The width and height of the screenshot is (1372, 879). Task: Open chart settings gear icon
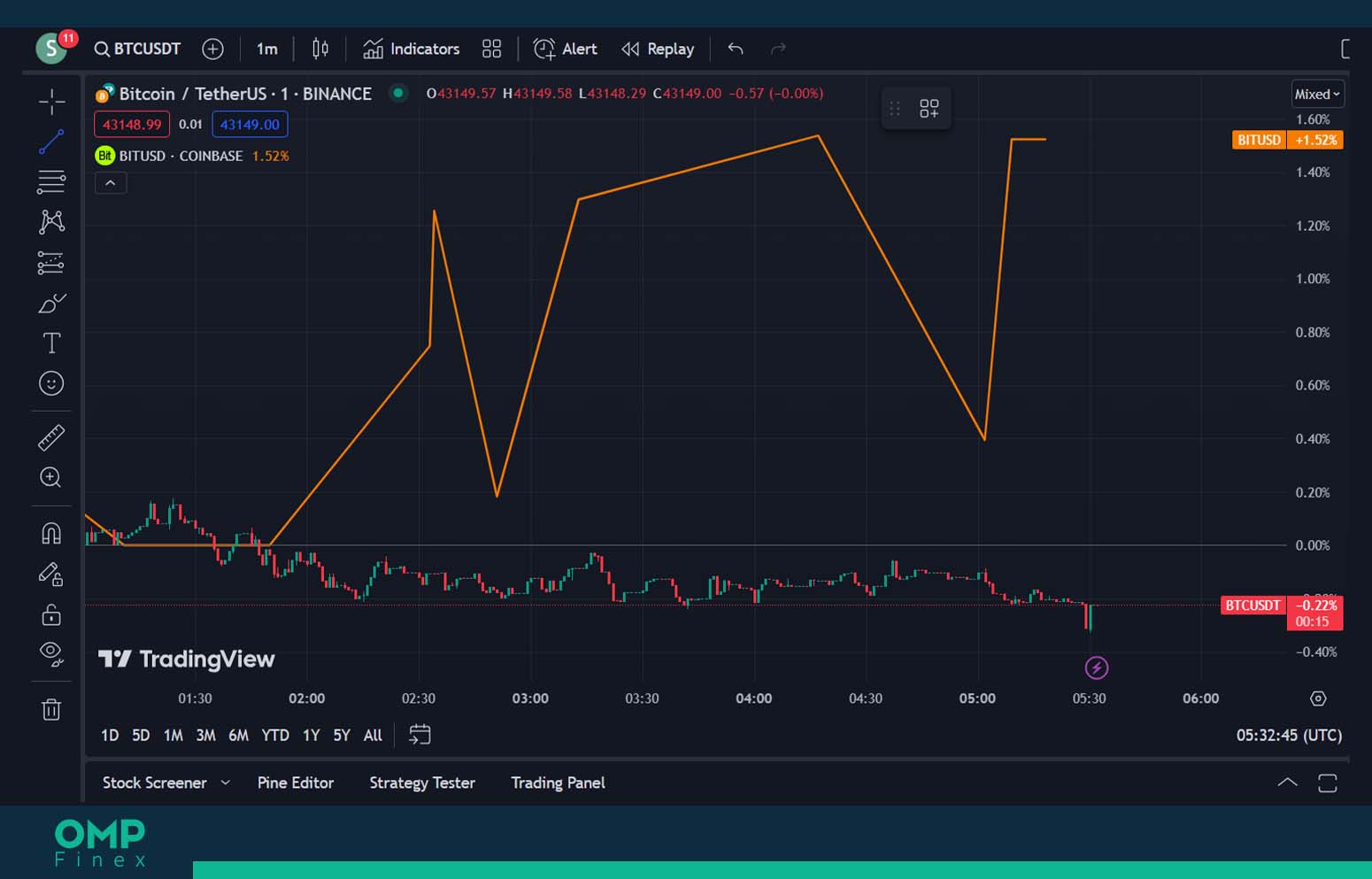click(1318, 698)
